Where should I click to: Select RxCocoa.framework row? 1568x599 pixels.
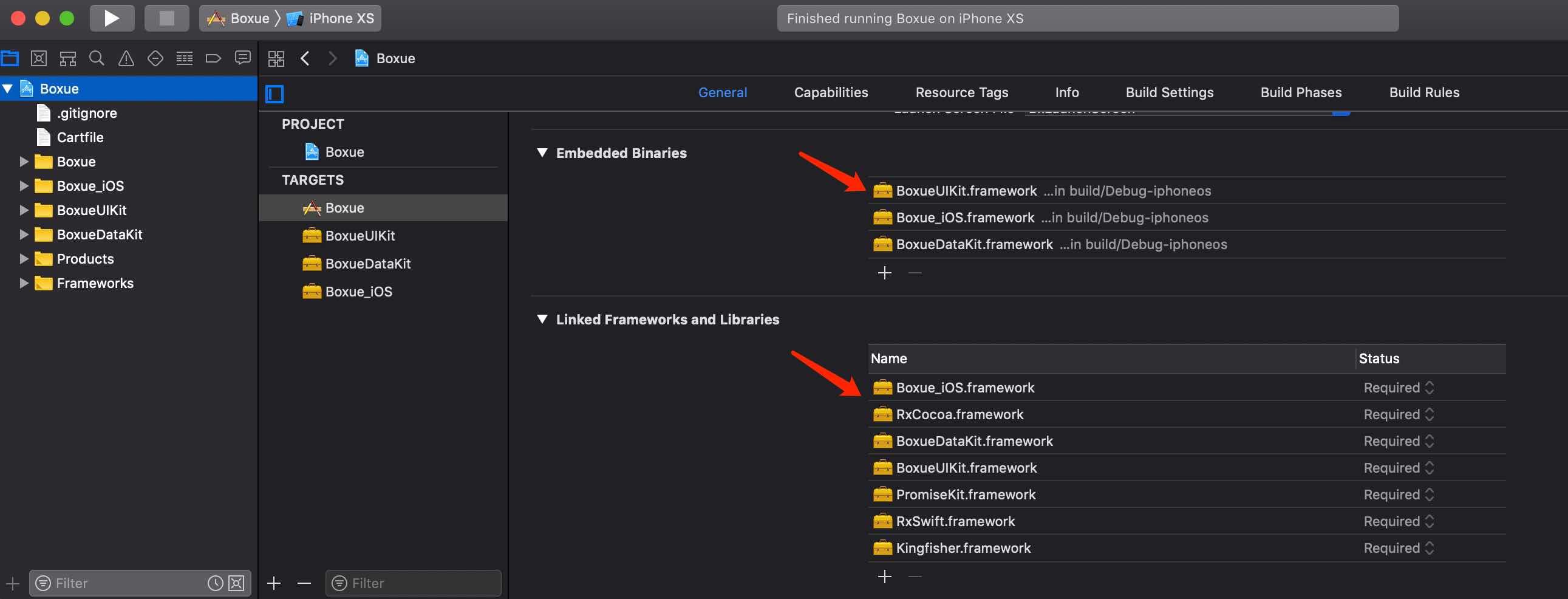[x=1187, y=414]
